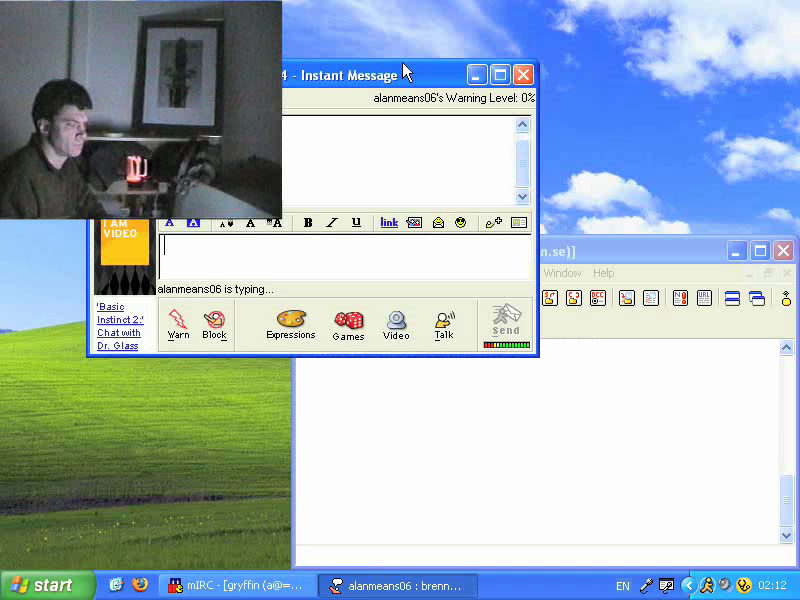Block the buddy alanmeans06
Image resolution: width=800 pixels, height=600 pixels.
(214, 324)
